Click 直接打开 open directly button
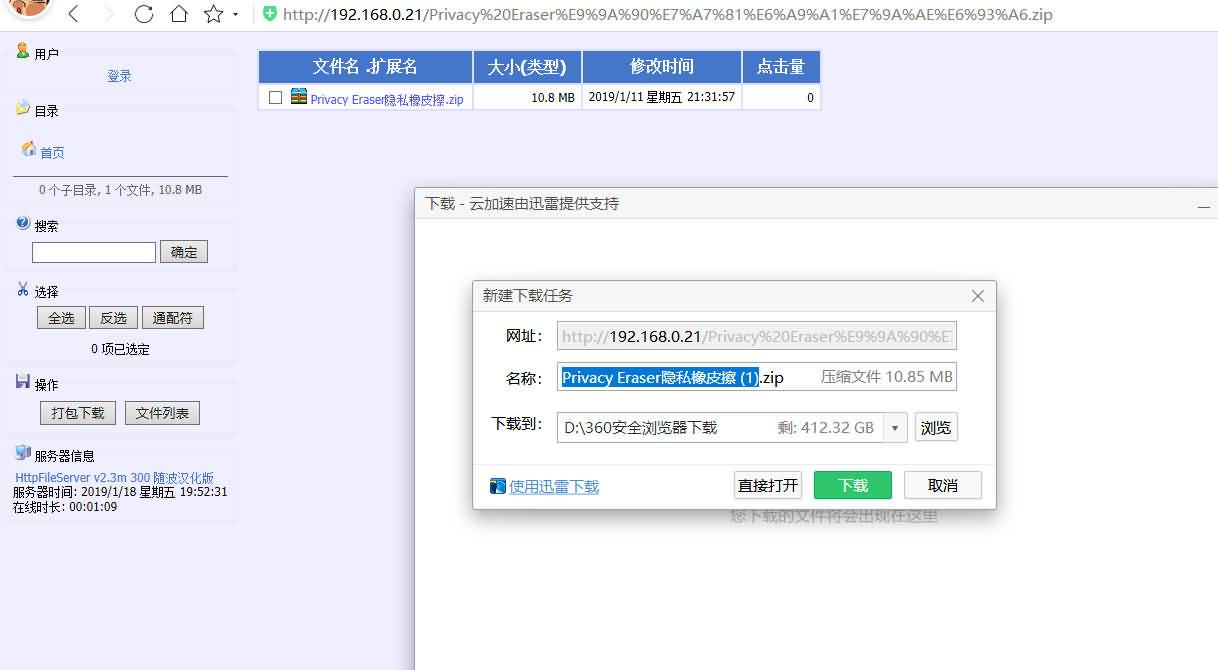 768,485
